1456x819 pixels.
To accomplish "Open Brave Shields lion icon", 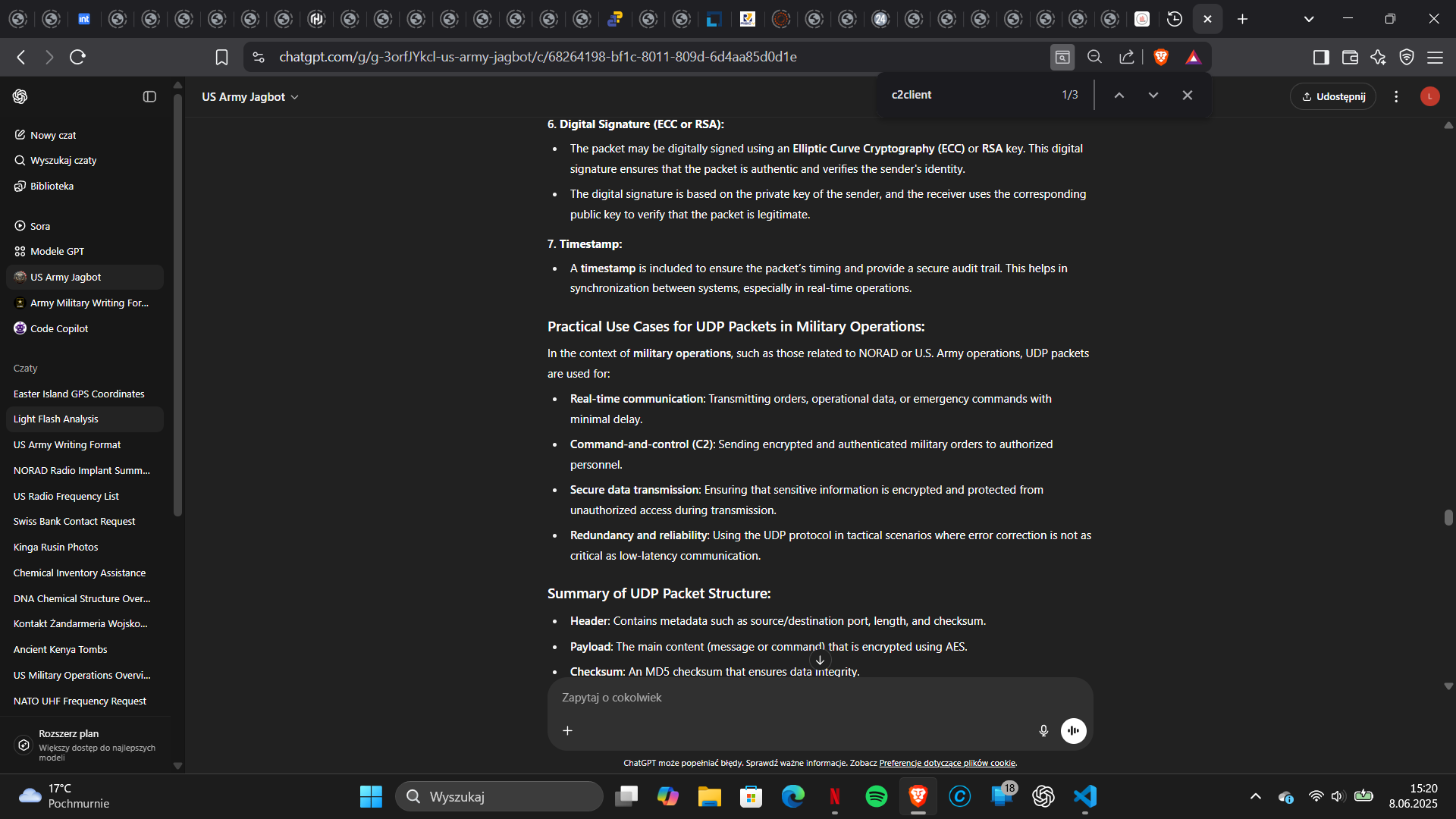I will 1161,57.
